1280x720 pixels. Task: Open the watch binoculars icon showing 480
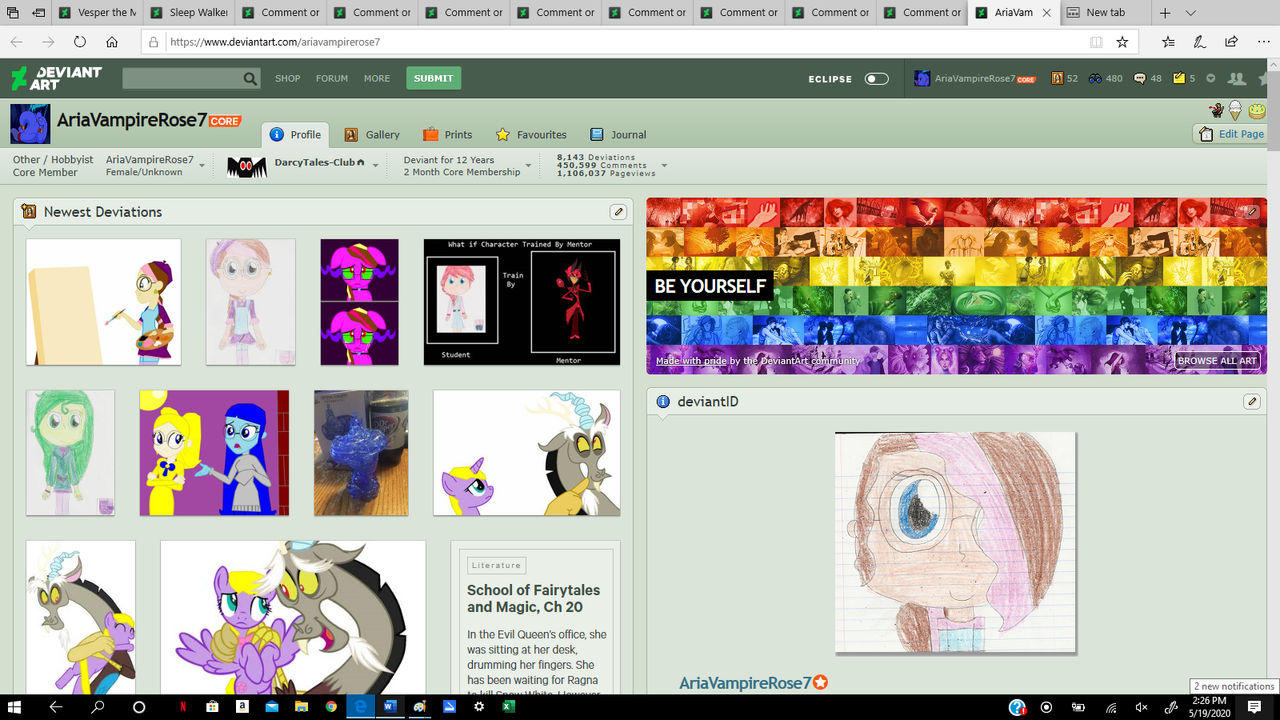[x=1105, y=78]
